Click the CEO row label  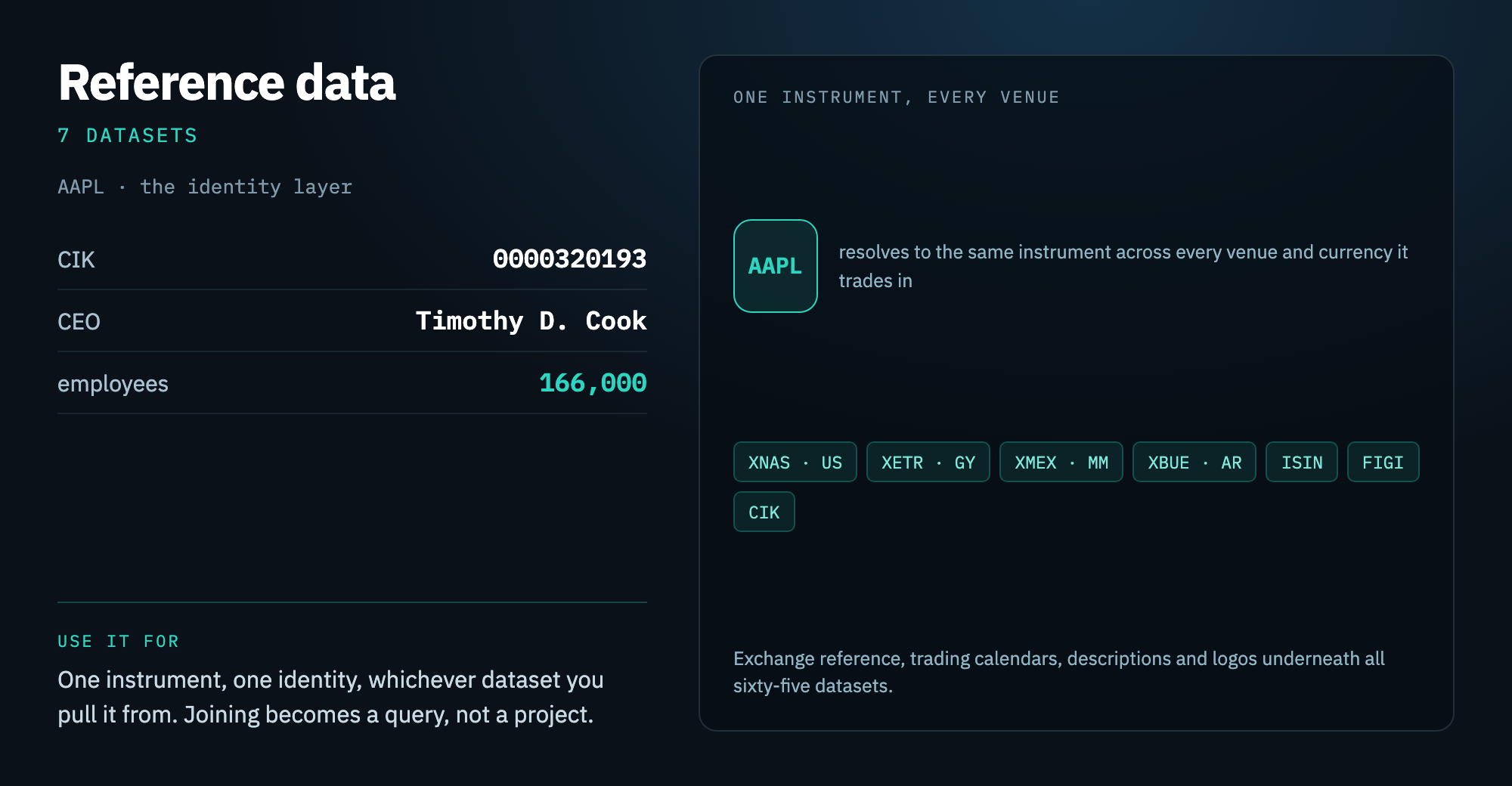pyautogui.click(x=79, y=322)
